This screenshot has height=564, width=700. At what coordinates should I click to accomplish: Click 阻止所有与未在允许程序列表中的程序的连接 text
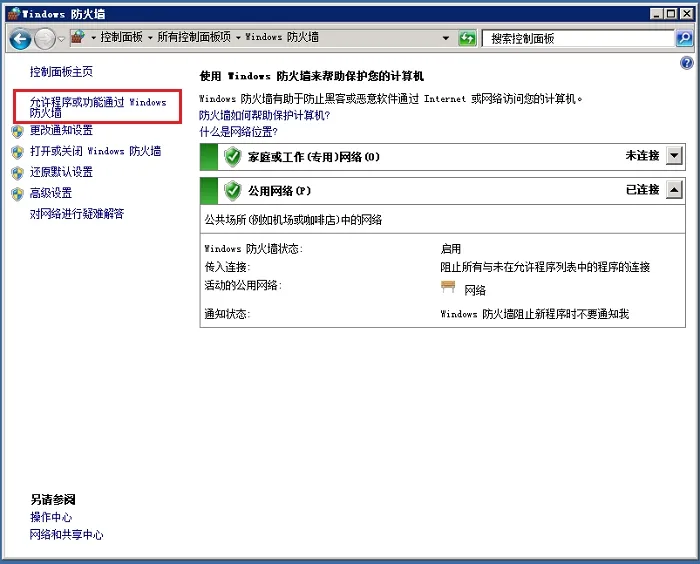(545, 267)
